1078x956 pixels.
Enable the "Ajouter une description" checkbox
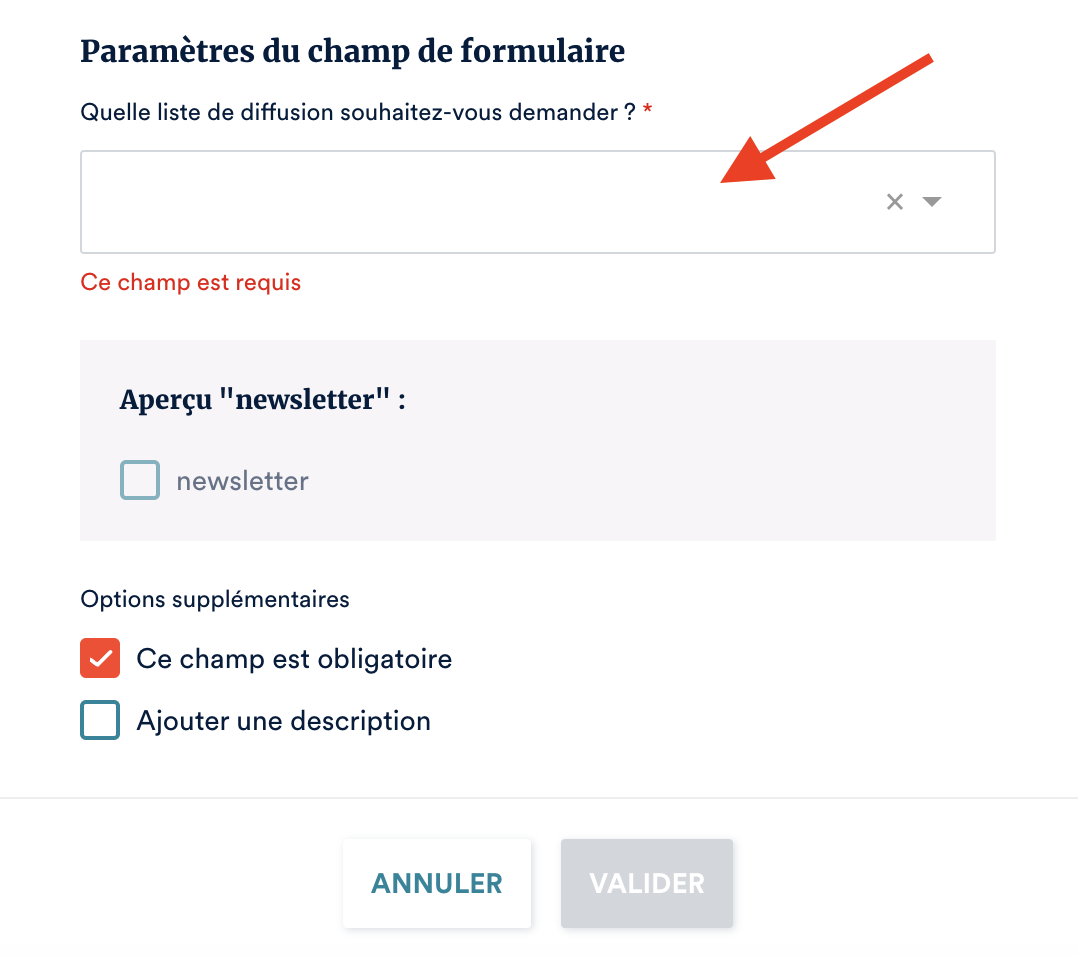tap(100, 720)
